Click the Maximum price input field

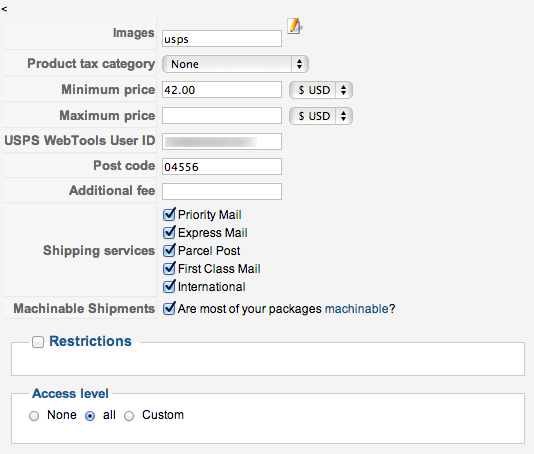[222, 115]
